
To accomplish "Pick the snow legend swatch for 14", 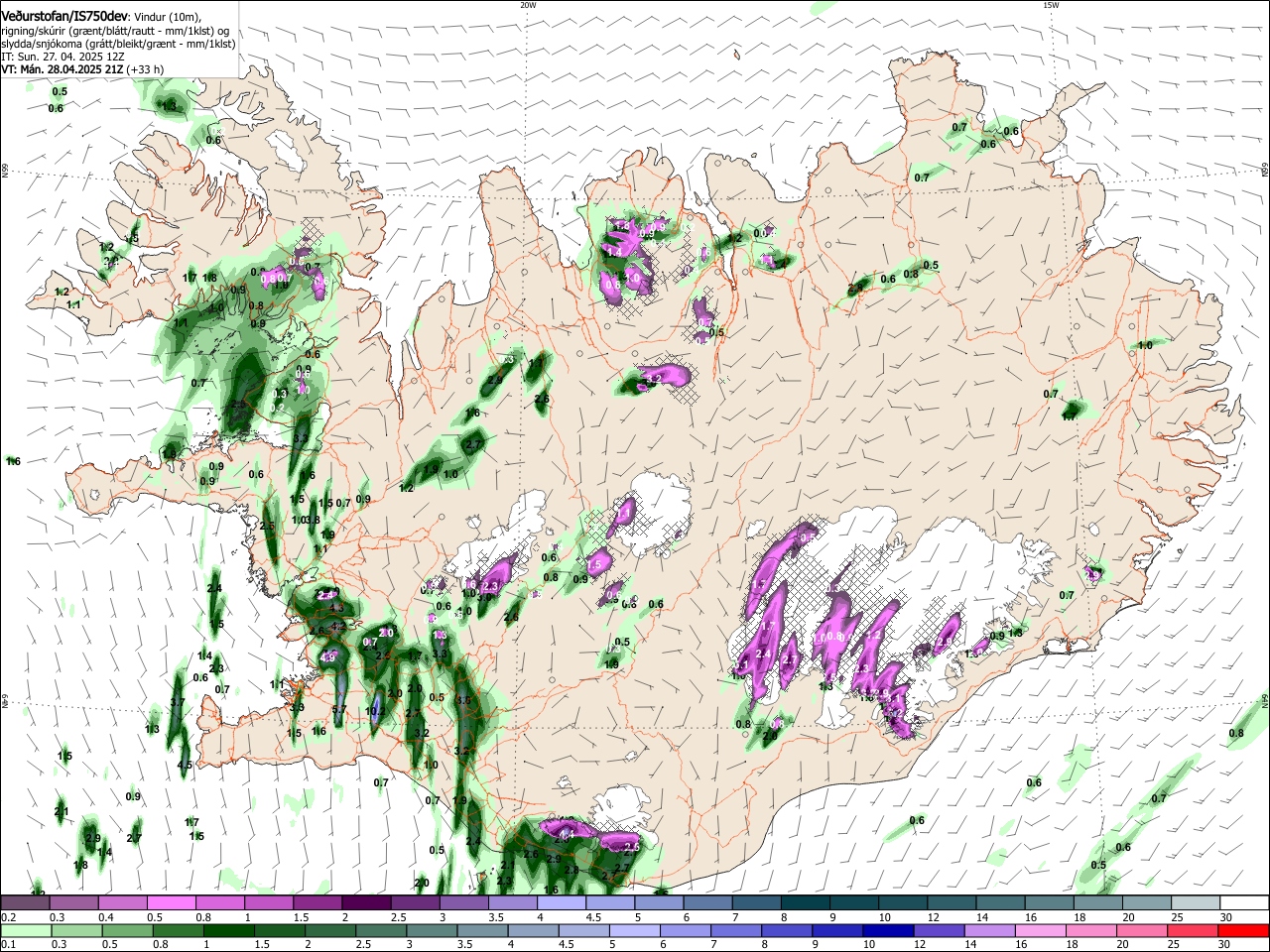I will (1001, 902).
